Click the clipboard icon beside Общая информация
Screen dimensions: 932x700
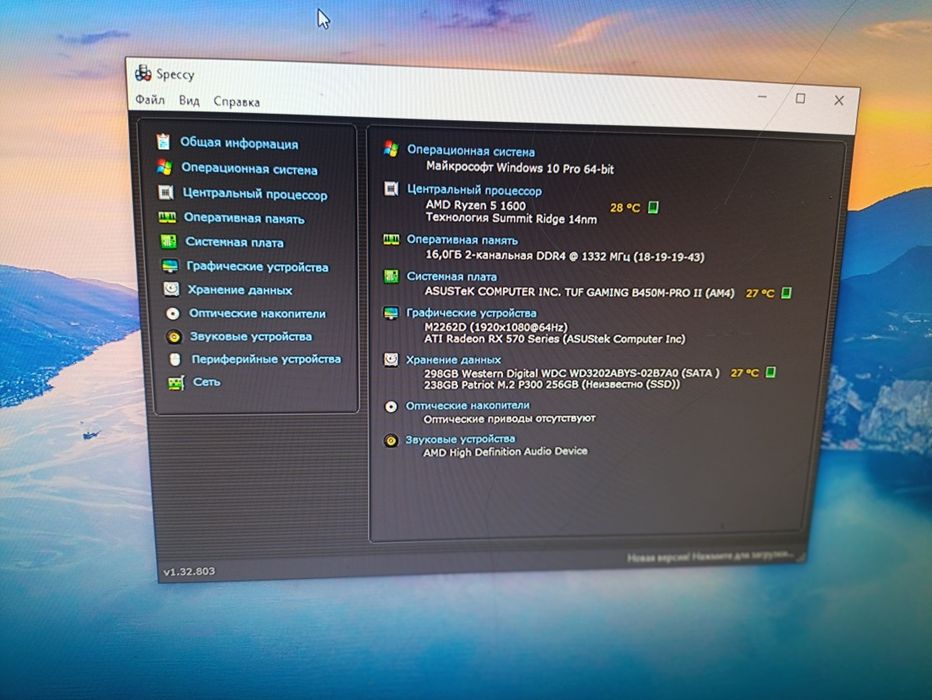tap(163, 141)
